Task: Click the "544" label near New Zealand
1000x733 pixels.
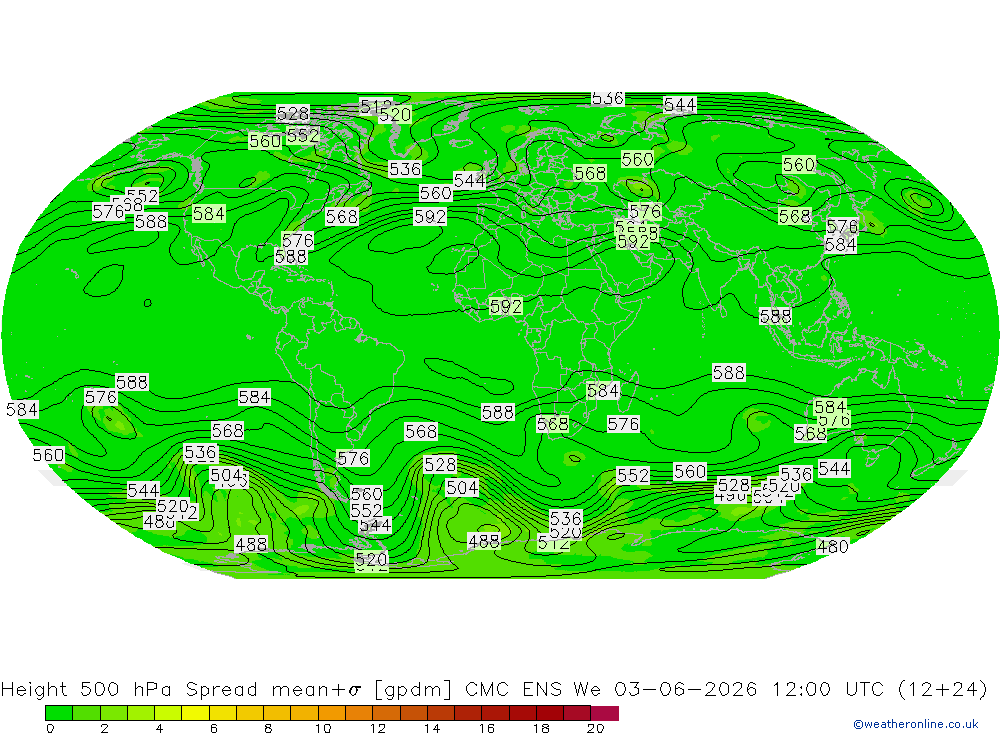Action: pos(834,469)
